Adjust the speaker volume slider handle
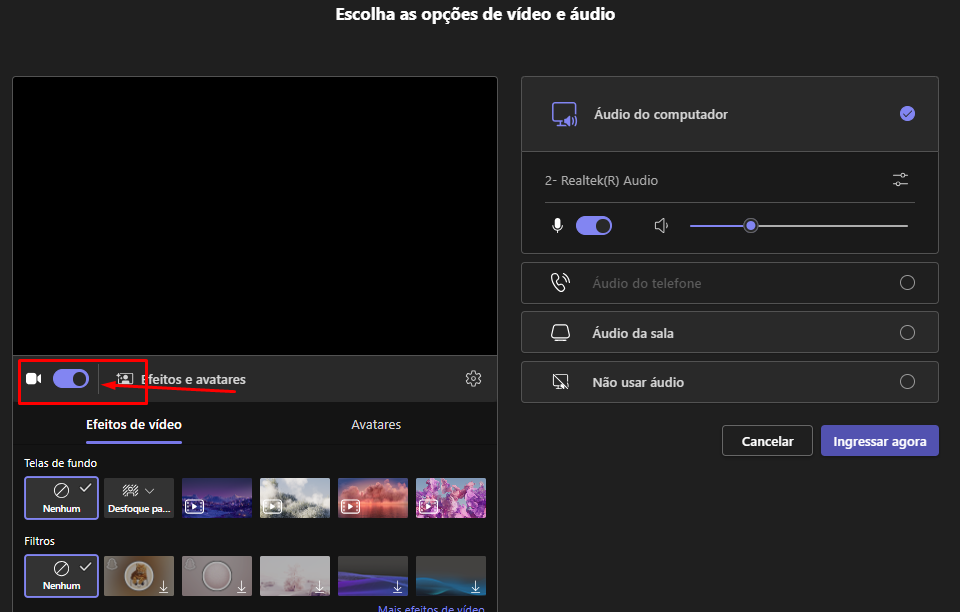This screenshot has height=612, width=960. [750, 226]
